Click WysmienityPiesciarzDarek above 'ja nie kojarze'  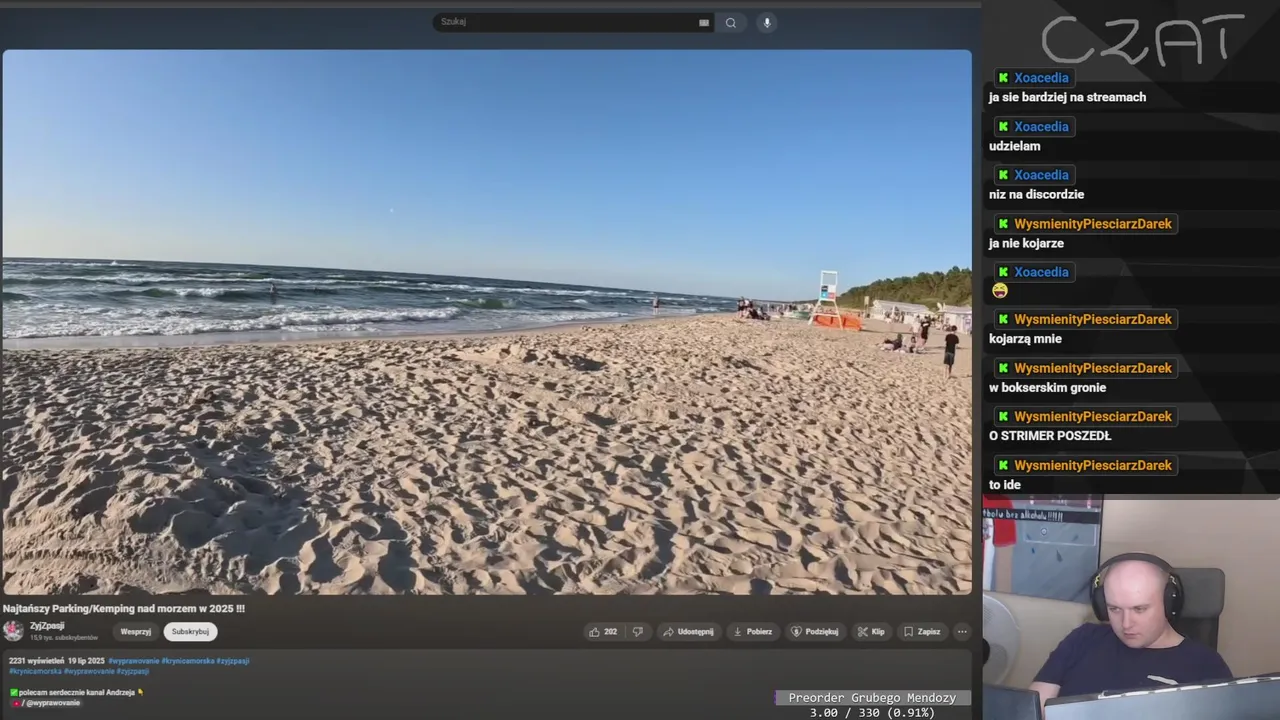tap(1093, 224)
